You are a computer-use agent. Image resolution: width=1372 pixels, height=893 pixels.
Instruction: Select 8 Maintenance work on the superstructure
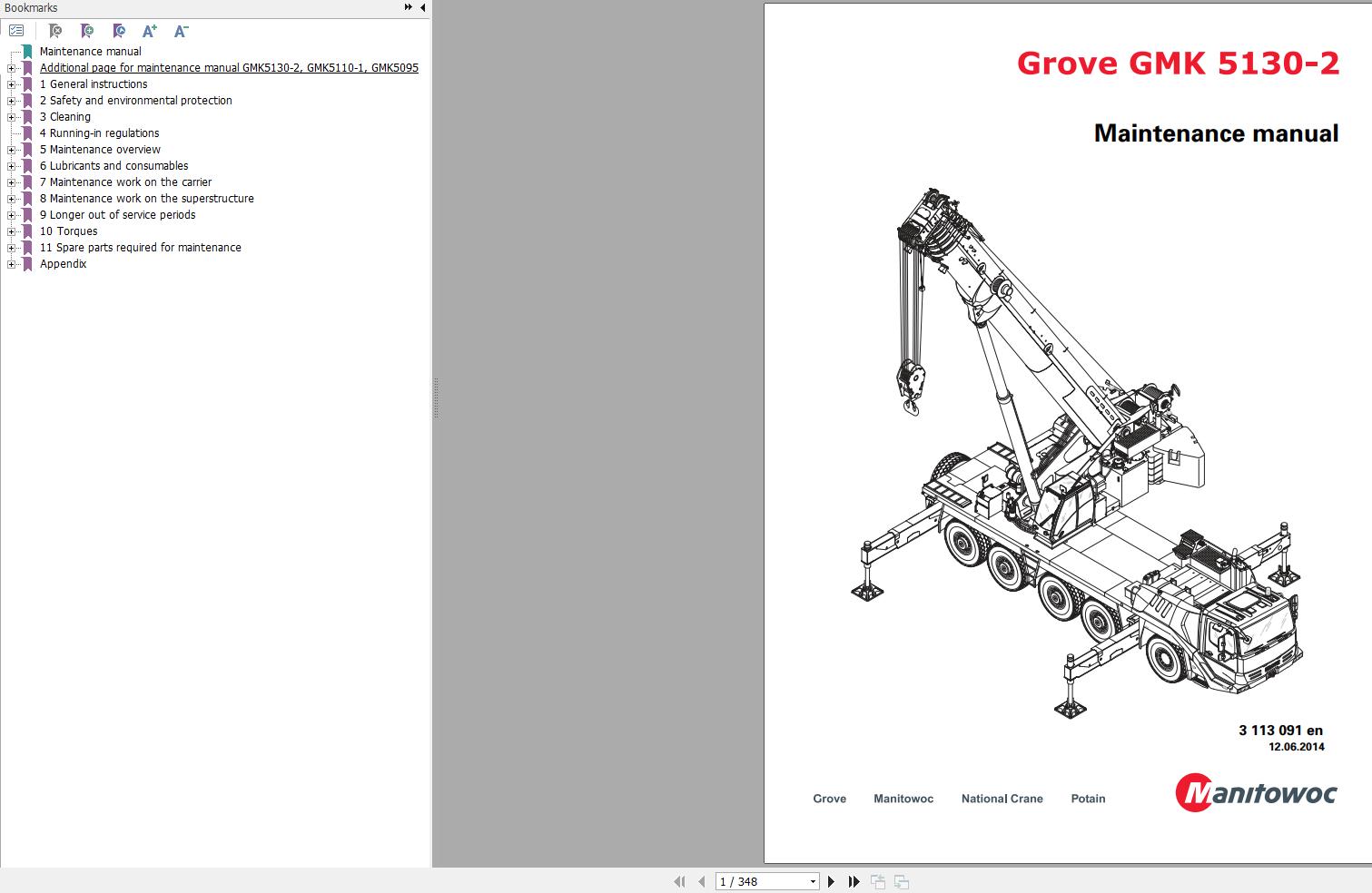tap(147, 199)
